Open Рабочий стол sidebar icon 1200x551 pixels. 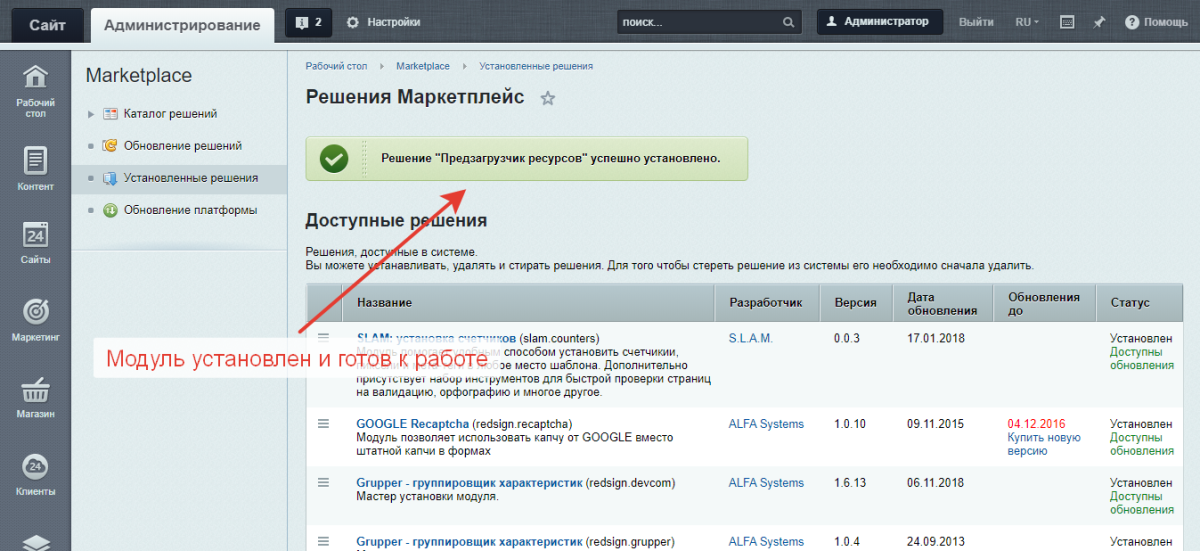point(35,91)
